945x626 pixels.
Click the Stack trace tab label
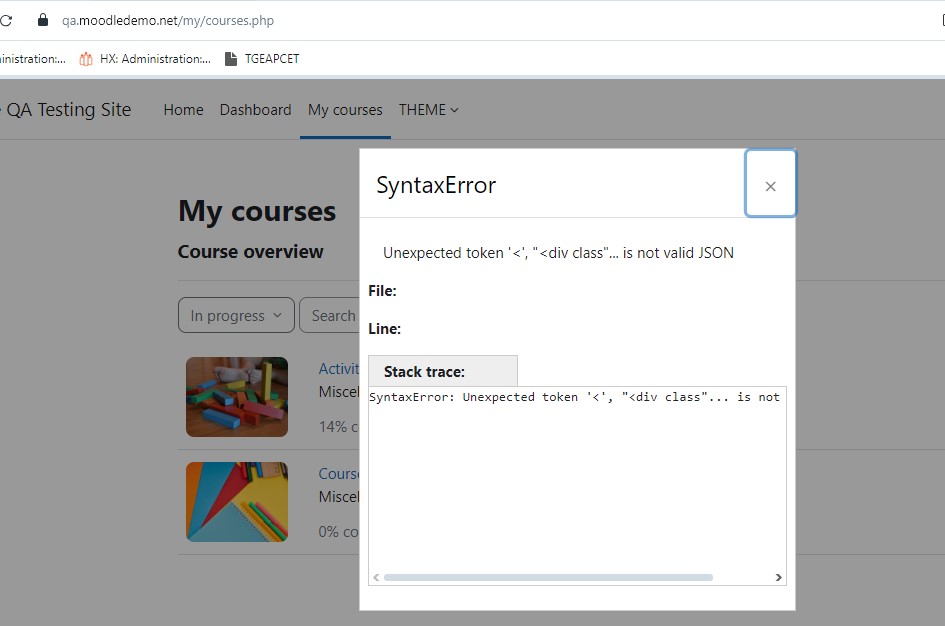pos(424,372)
